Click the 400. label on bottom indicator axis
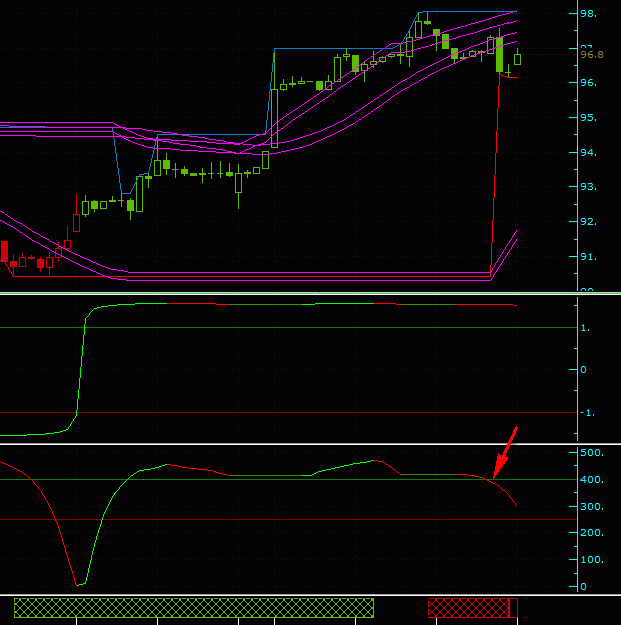621x625 pixels. click(592, 480)
